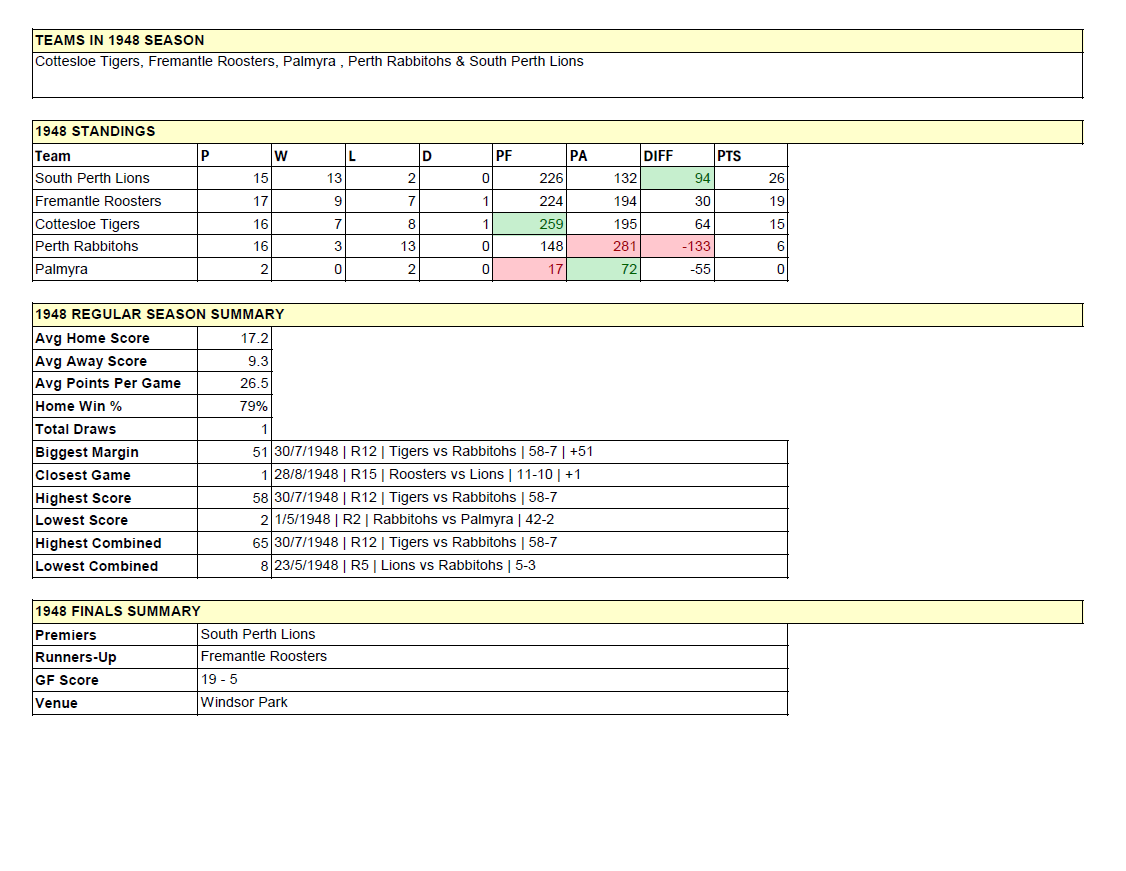This screenshot has width=1126, height=871.
Task: Click the 1948 REGULAR SEASON SUMMARY header
Action: [x=159, y=314]
